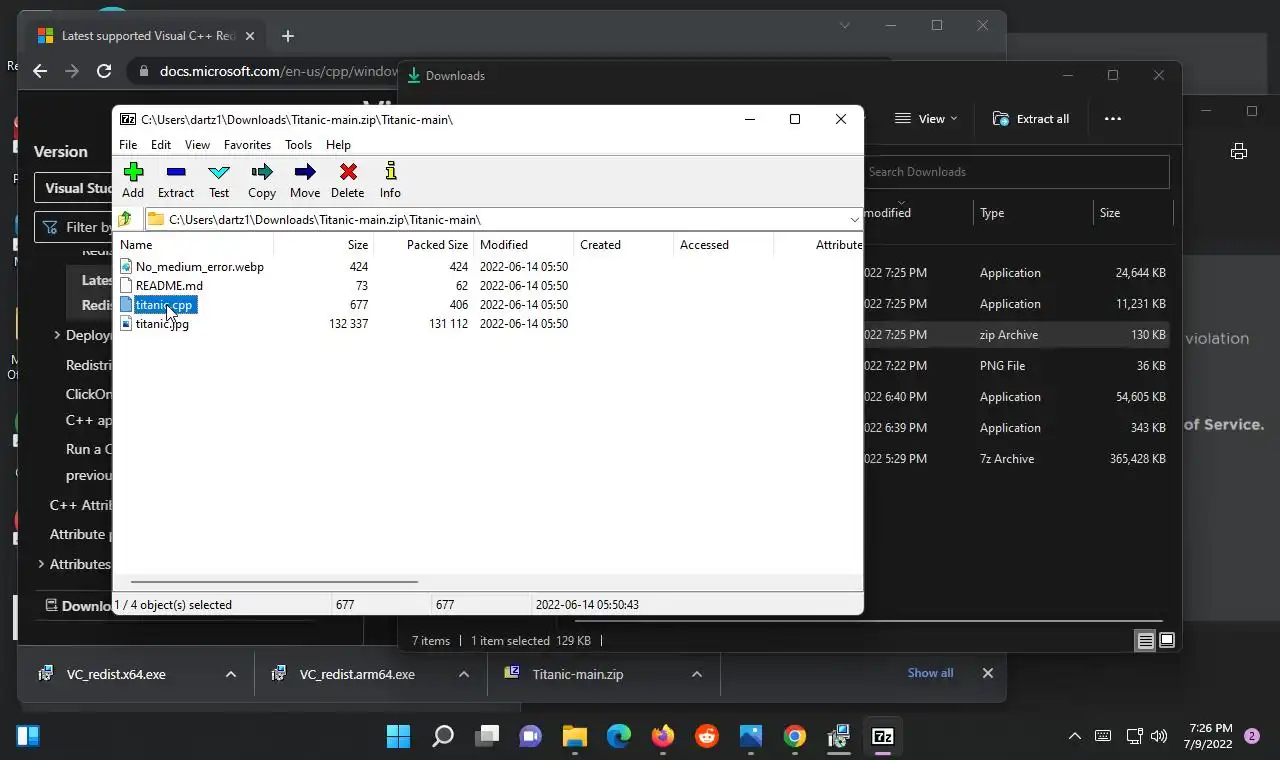This screenshot has height=760, width=1280.
Task: Sort by the Type column in Explorer
Action: click(992, 213)
